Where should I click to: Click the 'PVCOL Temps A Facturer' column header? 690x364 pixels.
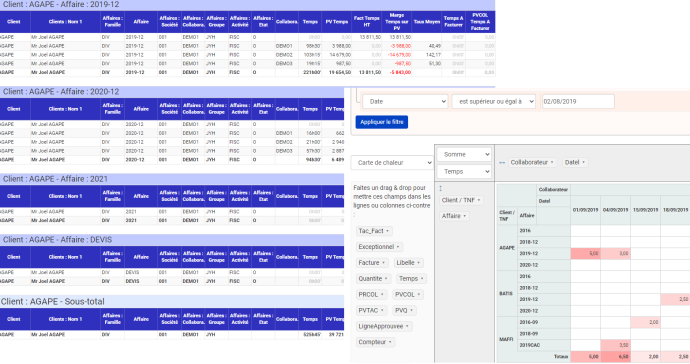[x=480, y=22]
